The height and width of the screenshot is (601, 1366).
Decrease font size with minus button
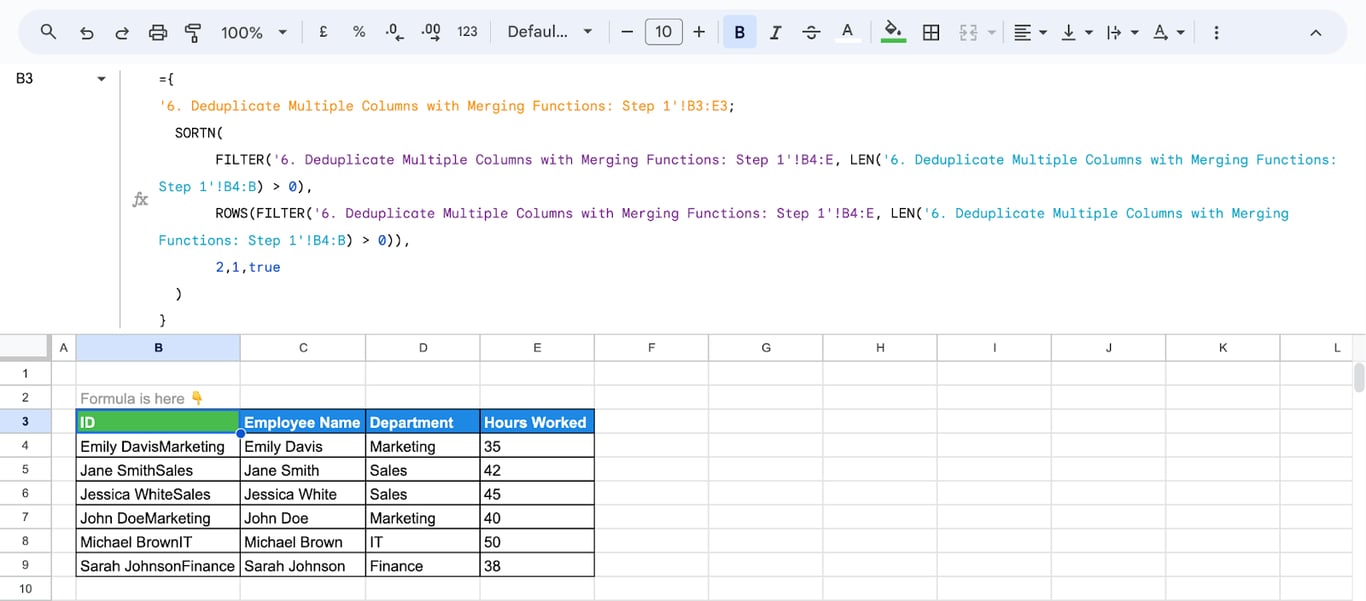click(x=627, y=32)
